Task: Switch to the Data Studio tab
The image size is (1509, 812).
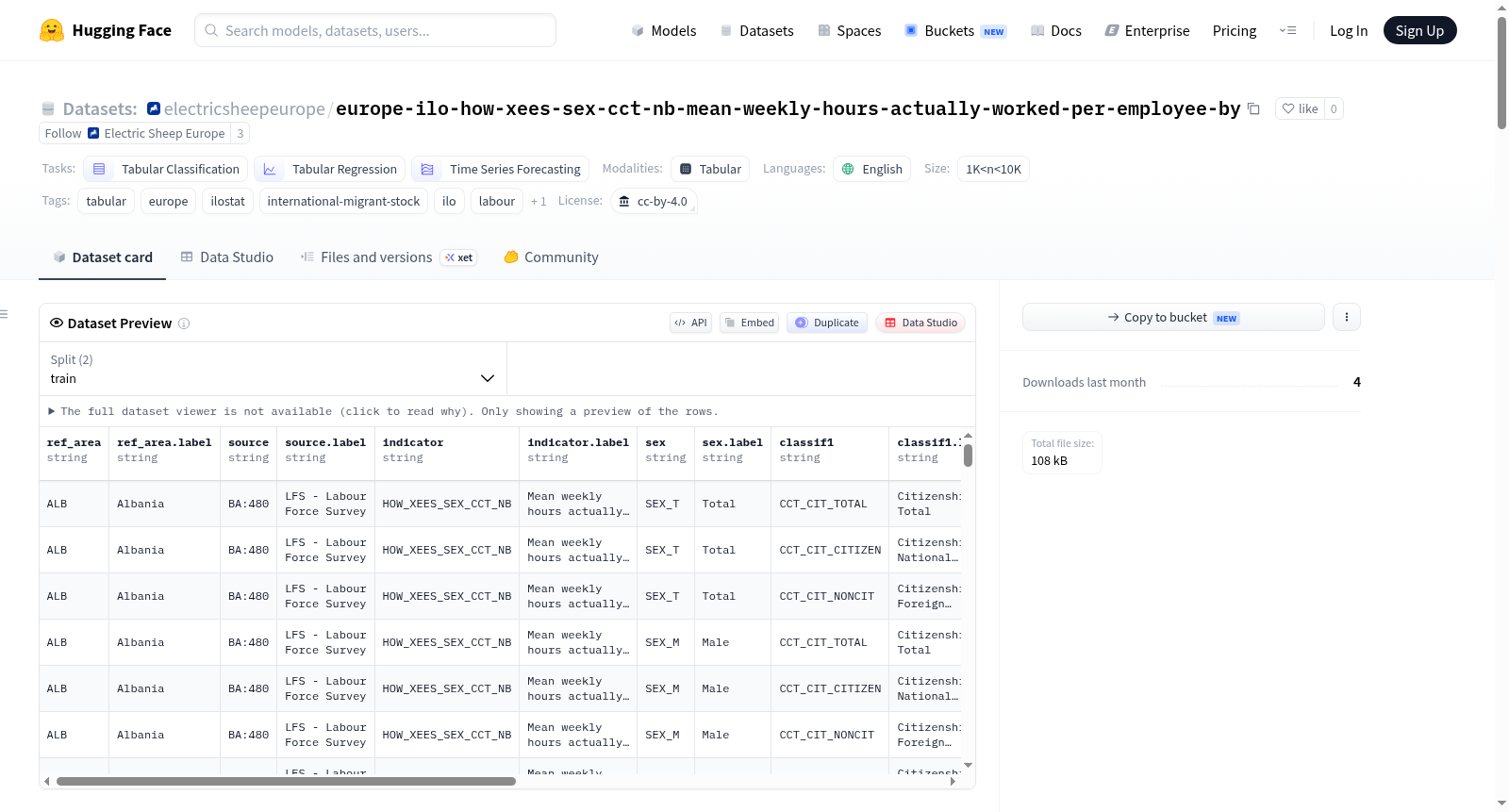Action: tap(227, 257)
